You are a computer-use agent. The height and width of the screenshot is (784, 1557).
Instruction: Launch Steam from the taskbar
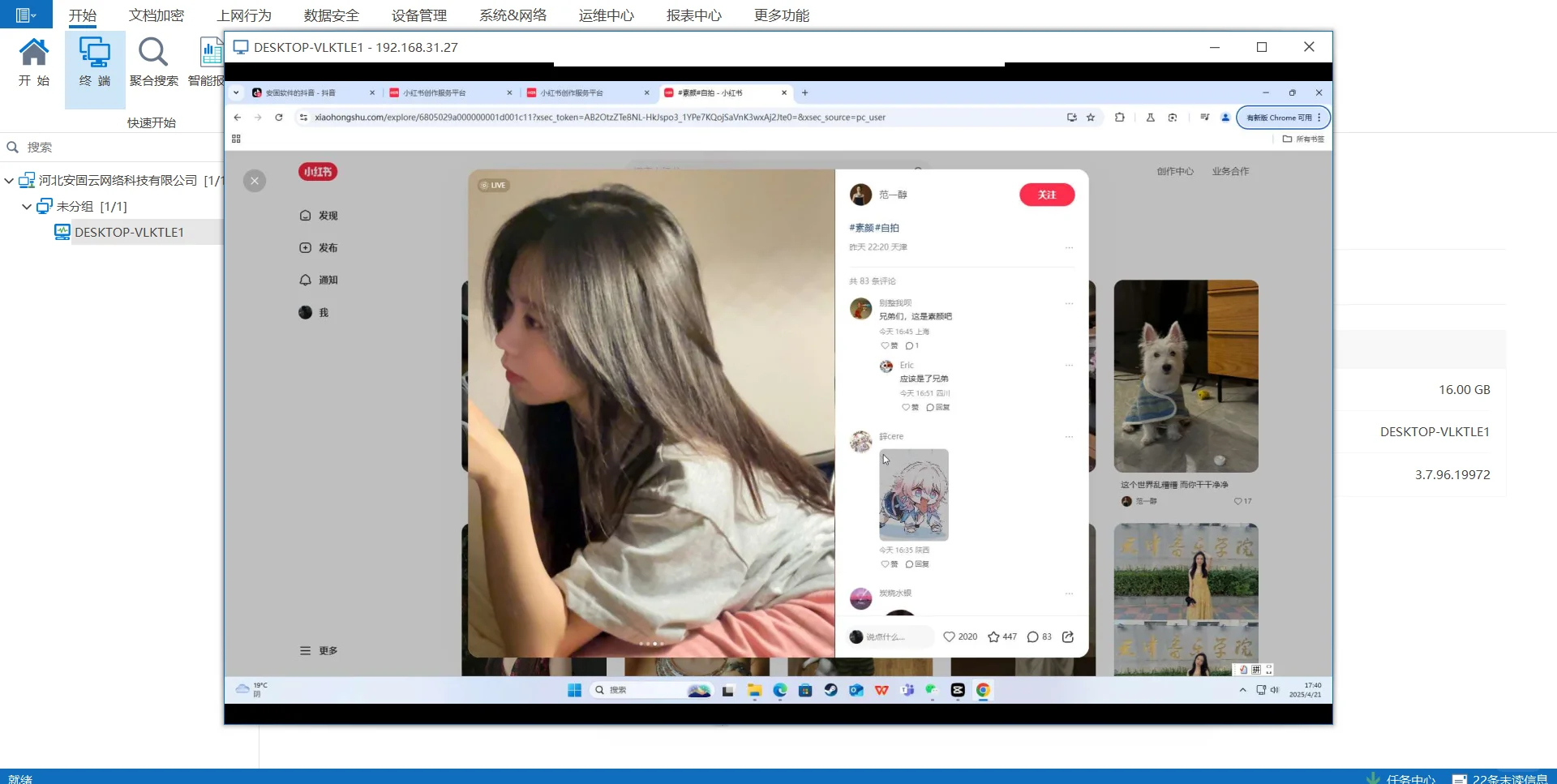pyautogui.click(x=830, y=690)
